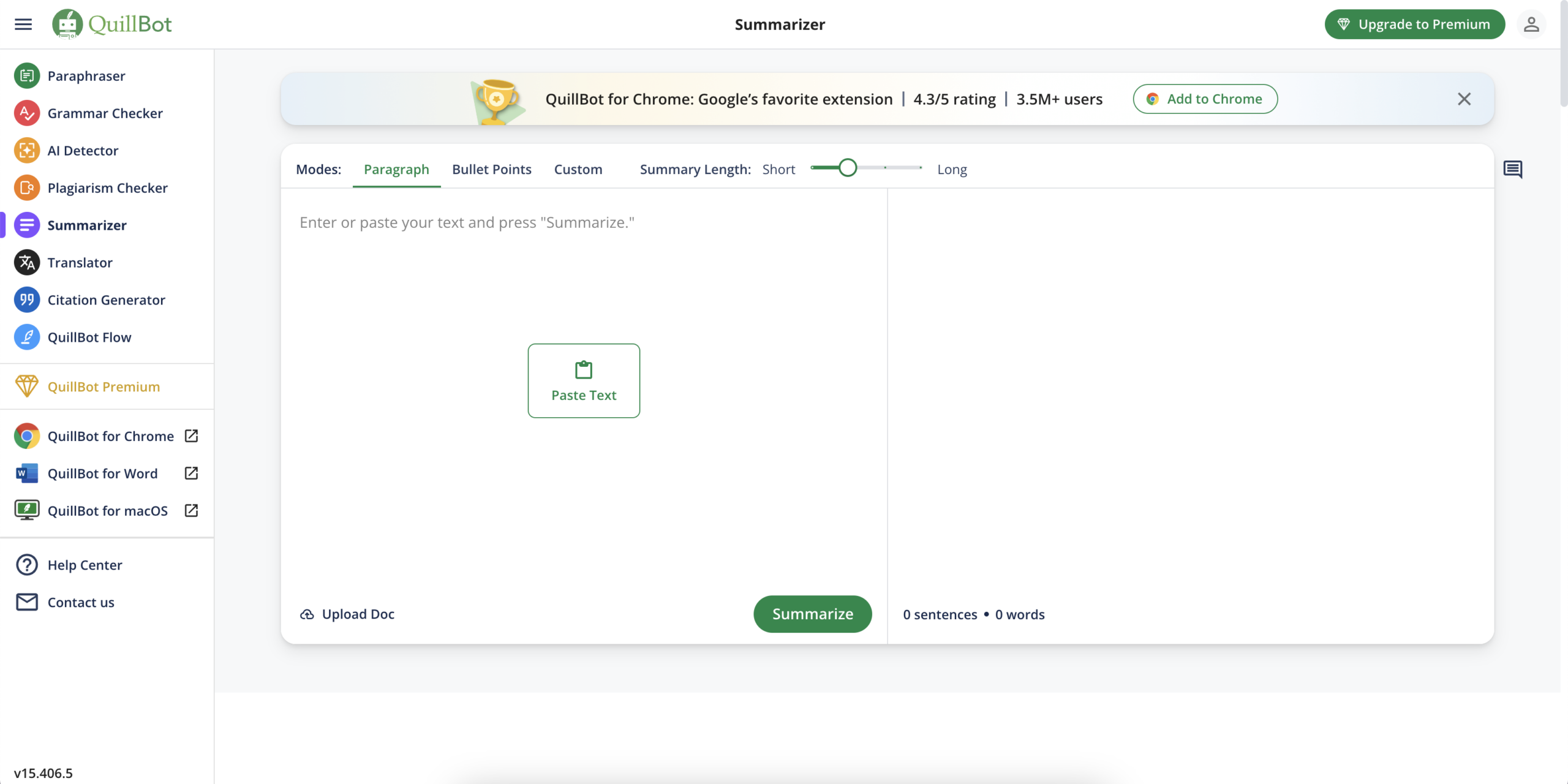Open Plagiarism Checker from the sidebar
Viewport: 1568px width, 784px height.
[x=108, y=188]
